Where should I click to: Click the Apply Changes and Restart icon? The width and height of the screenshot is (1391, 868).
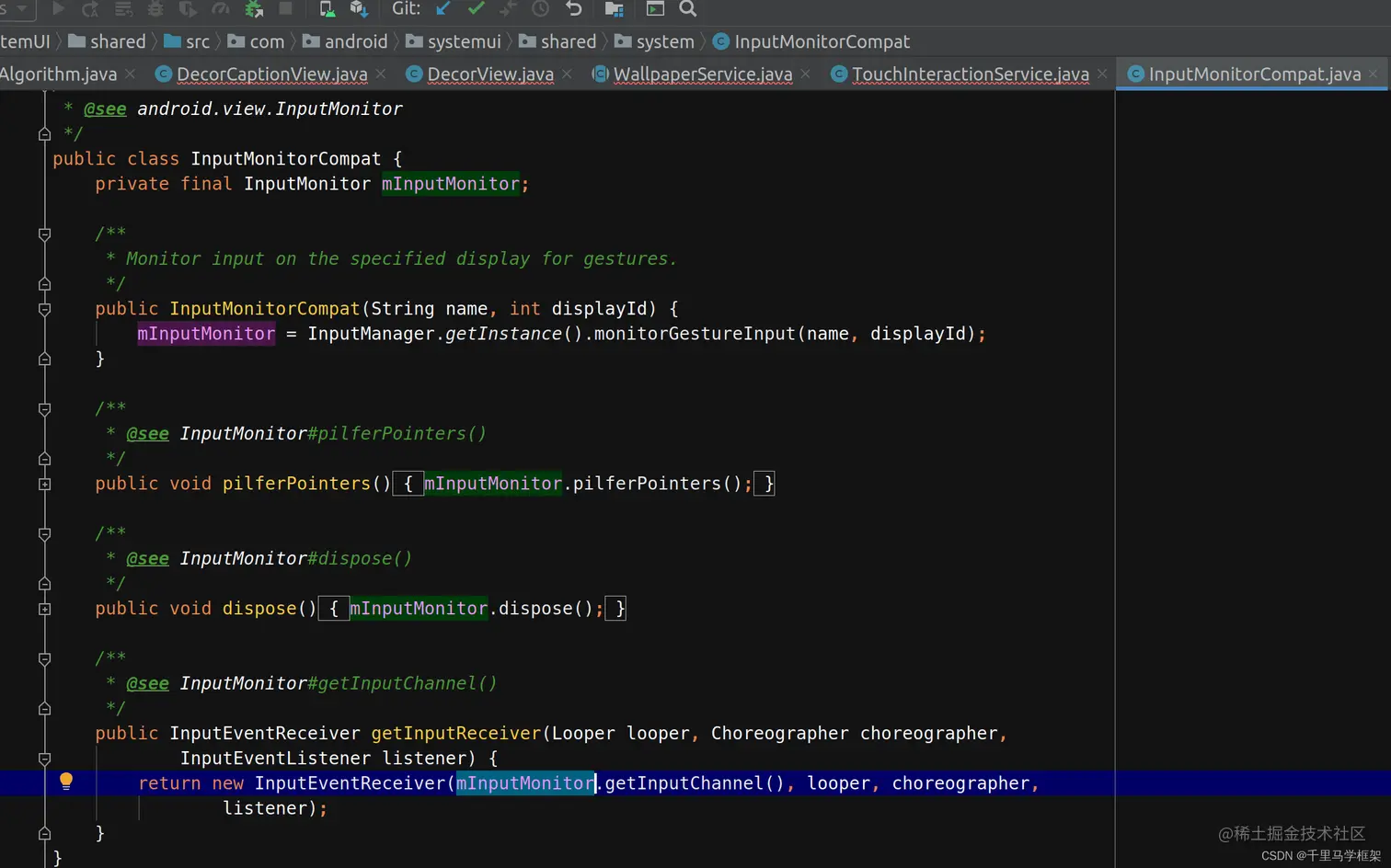click(x=90, y=9)
